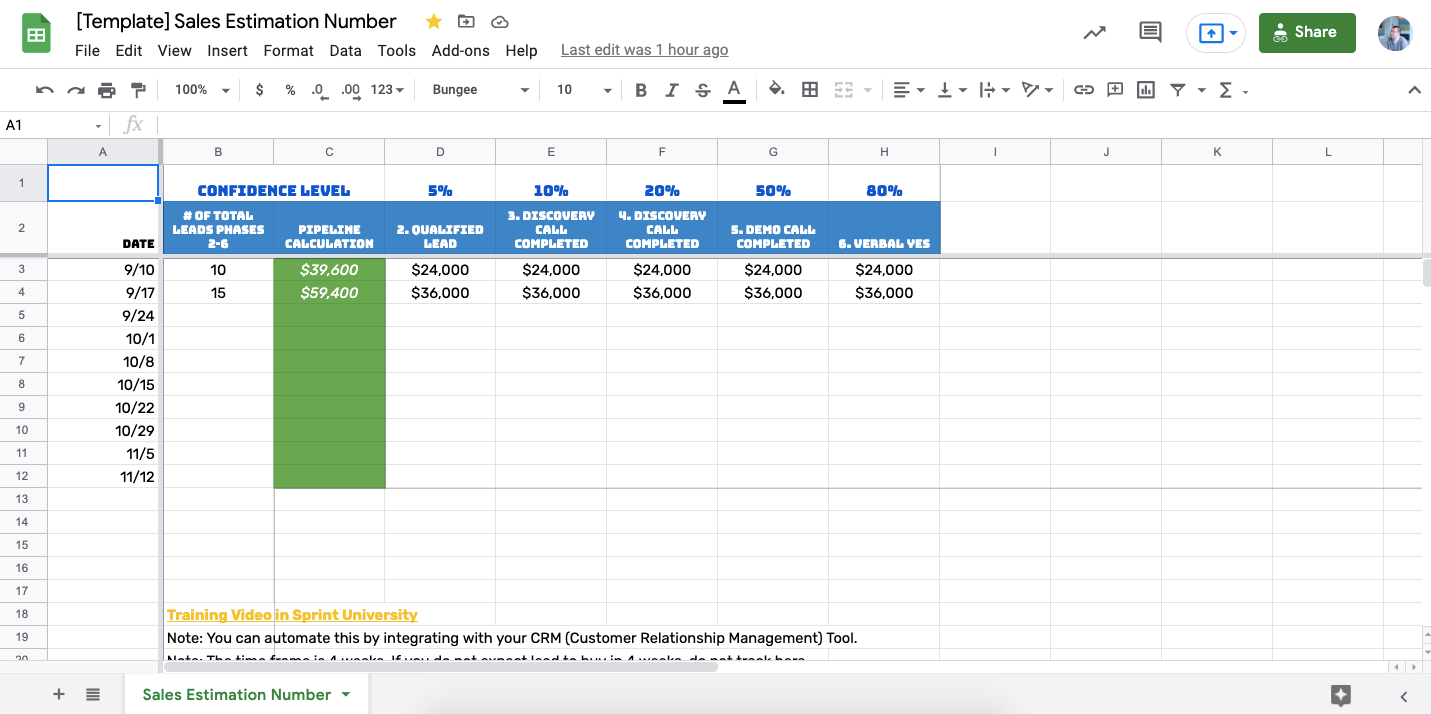Toggle strikethrough formatting
The height and width of the screenshot is (714, 1431).
coord(703,90)
